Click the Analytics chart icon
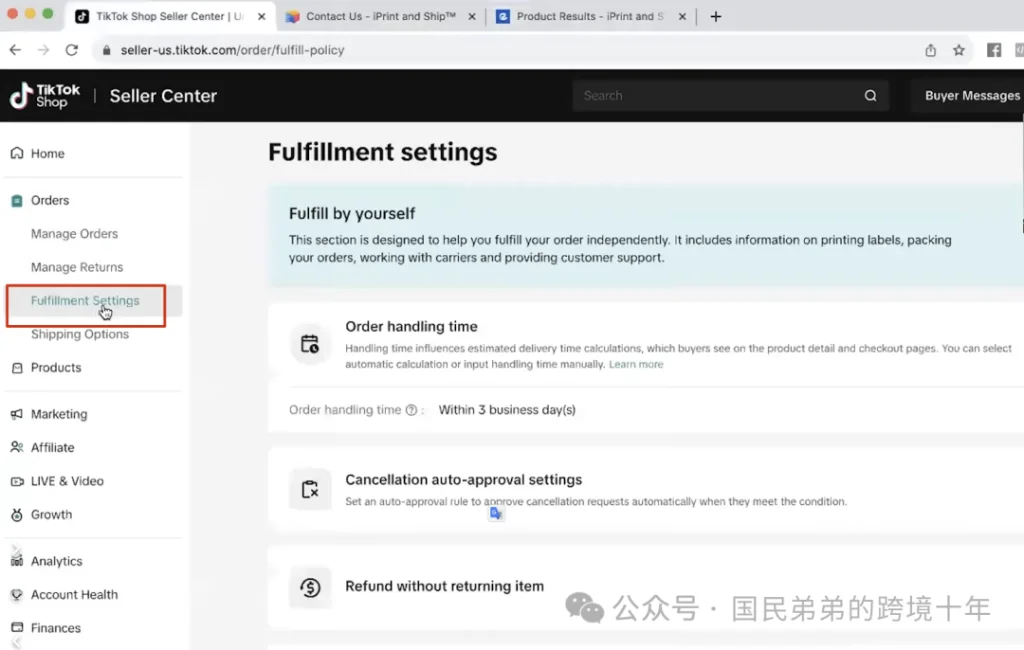 coord(16,561)
